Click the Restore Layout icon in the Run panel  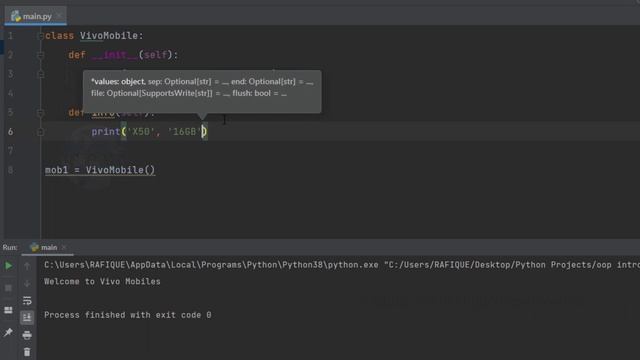click(x=8, y=310)
